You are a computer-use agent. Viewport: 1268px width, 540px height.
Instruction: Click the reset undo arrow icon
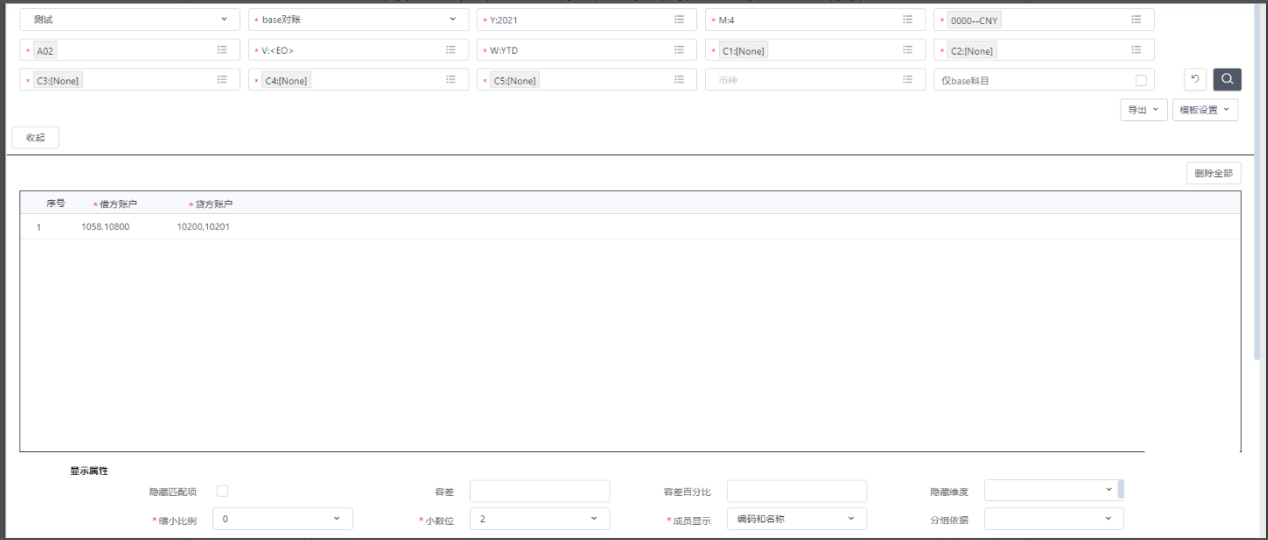click(x=1196, y=80)
